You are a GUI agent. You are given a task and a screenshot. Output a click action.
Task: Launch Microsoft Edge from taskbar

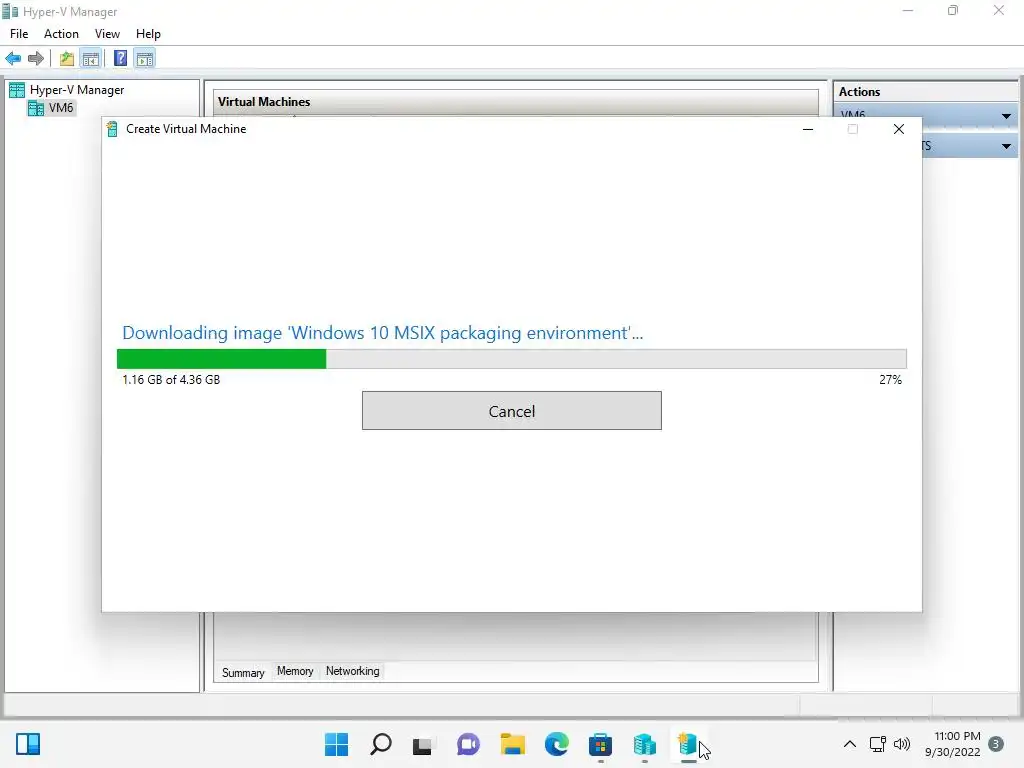pos(556,744)
